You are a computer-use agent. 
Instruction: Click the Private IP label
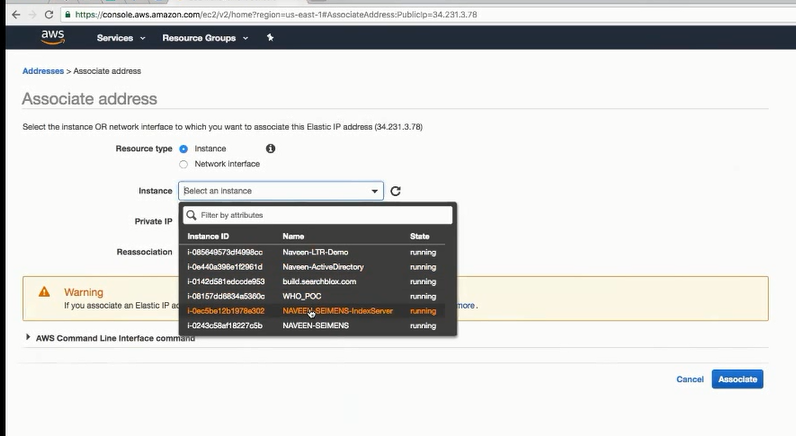coord(153,221)
